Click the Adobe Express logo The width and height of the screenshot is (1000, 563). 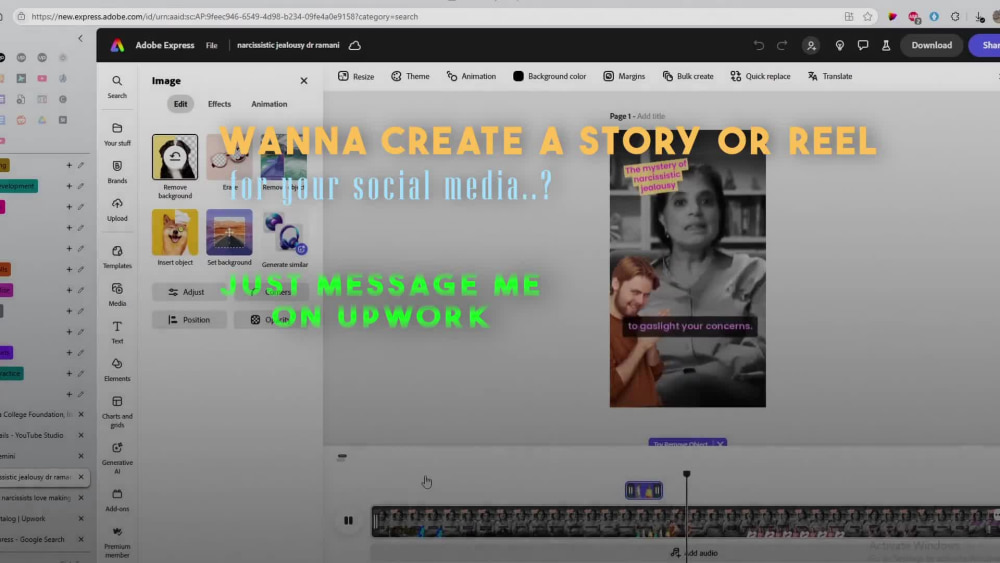pyautogui.click(x=117, y=45)
